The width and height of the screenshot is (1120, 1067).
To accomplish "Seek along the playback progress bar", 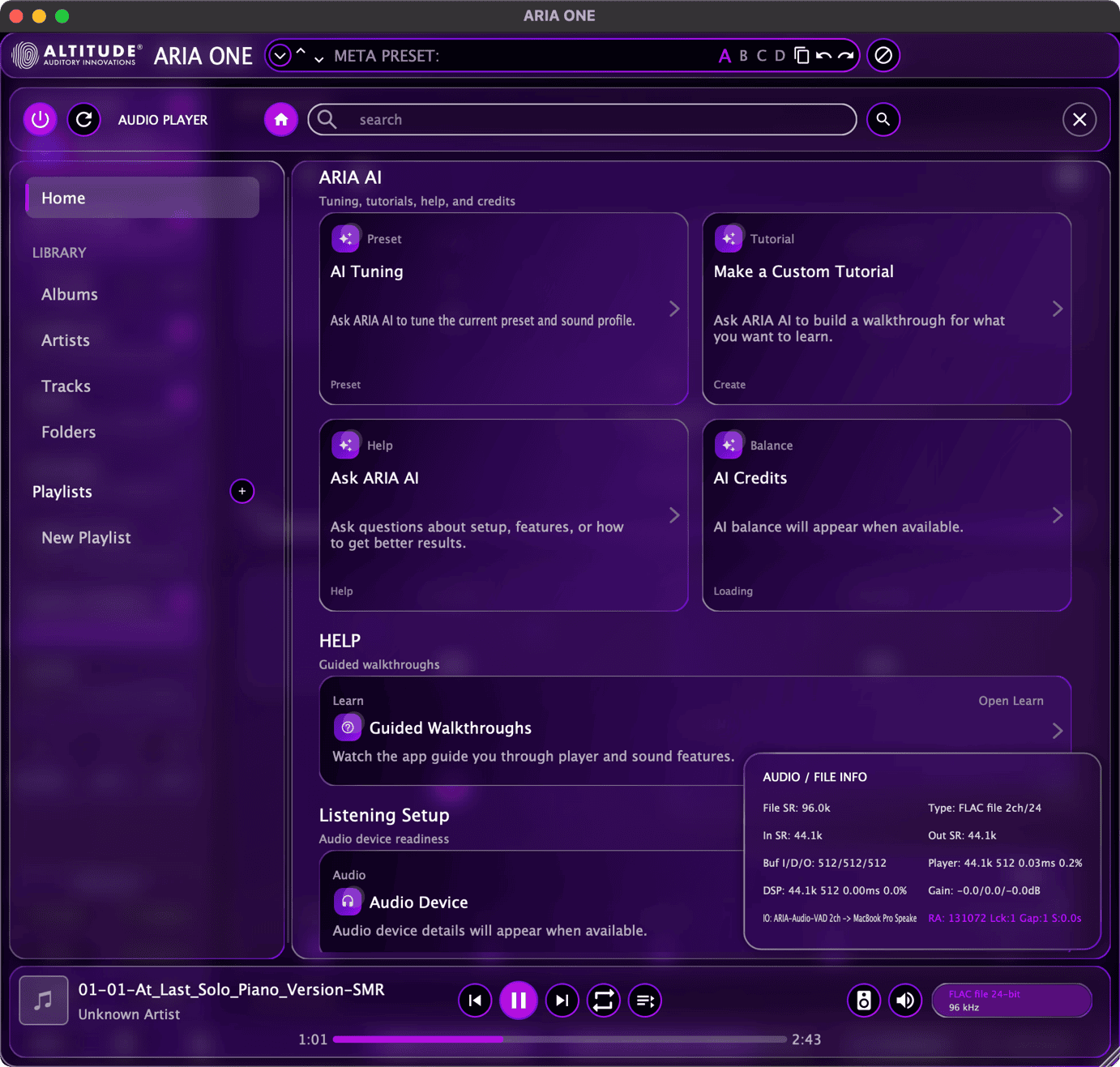I will point(560,1039).
